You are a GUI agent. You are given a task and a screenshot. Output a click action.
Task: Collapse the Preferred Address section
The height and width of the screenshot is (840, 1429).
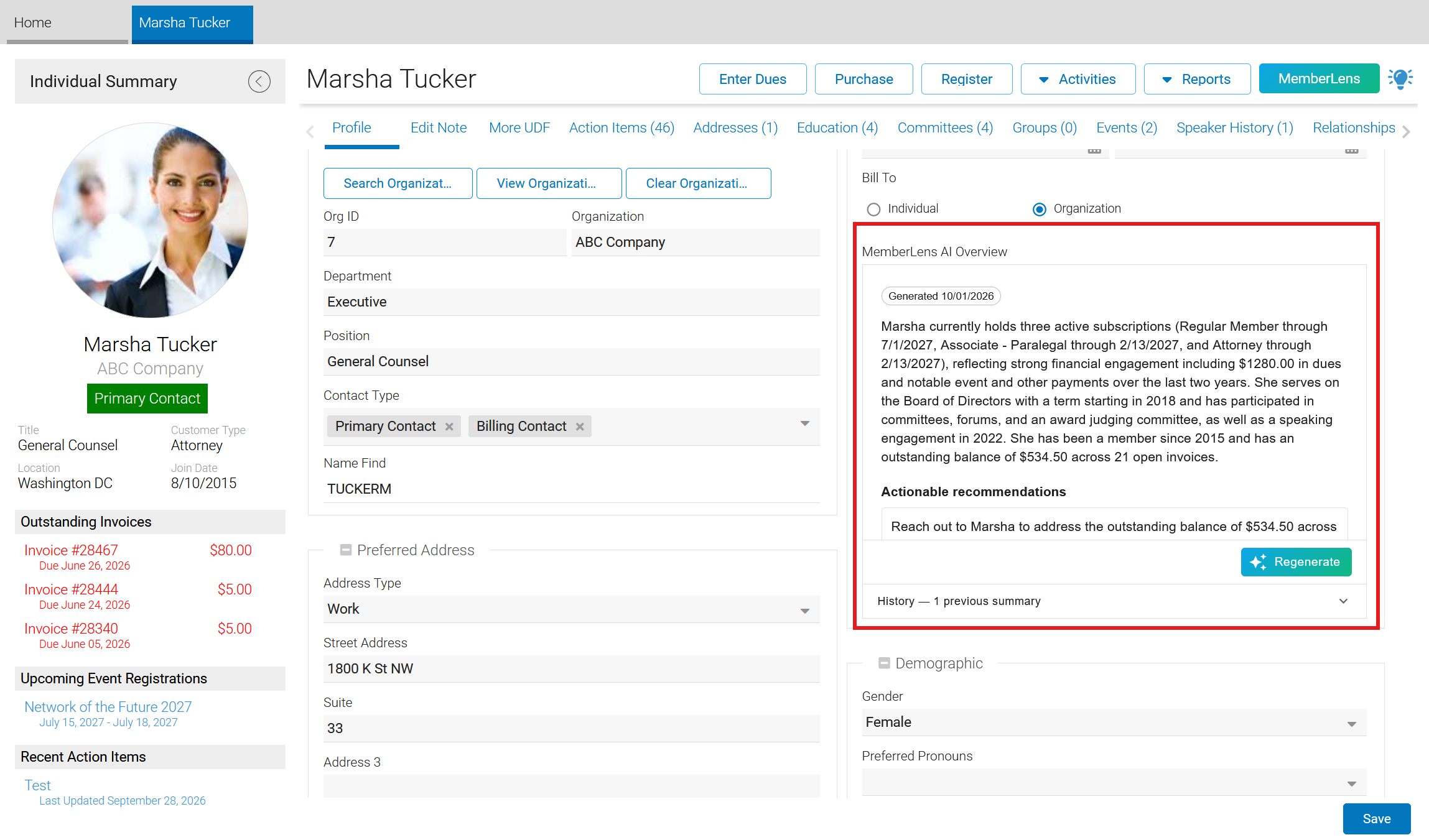[x=346, y=550]
